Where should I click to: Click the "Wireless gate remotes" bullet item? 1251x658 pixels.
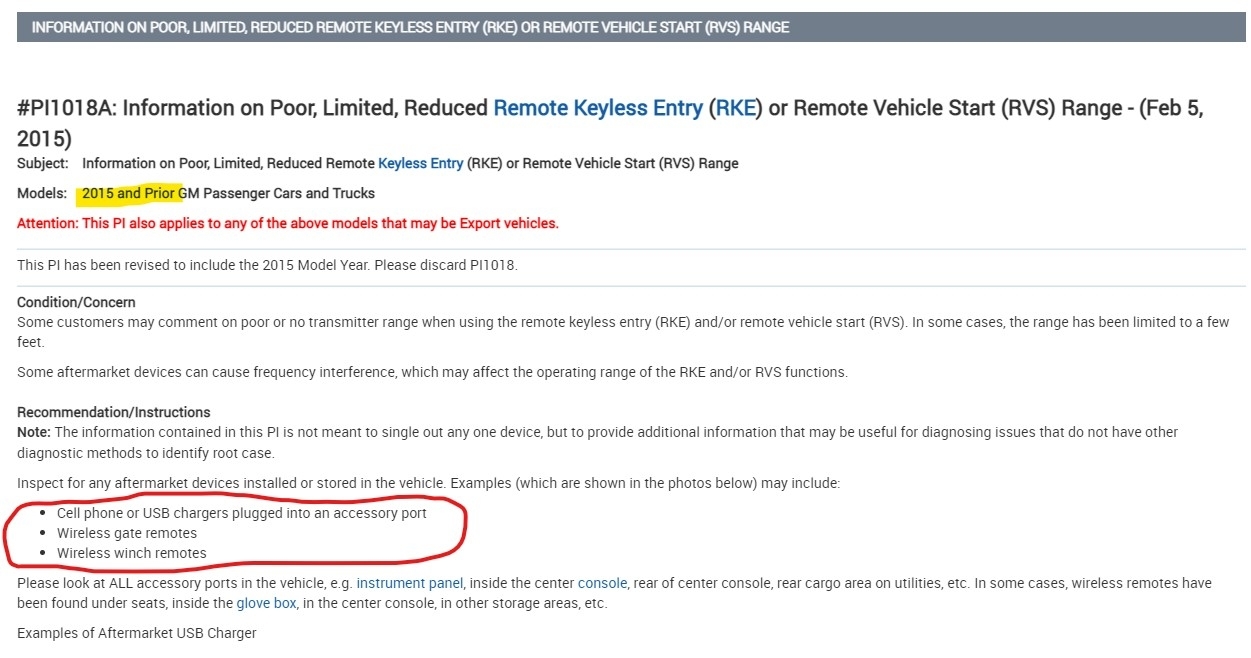coord(127,533)
